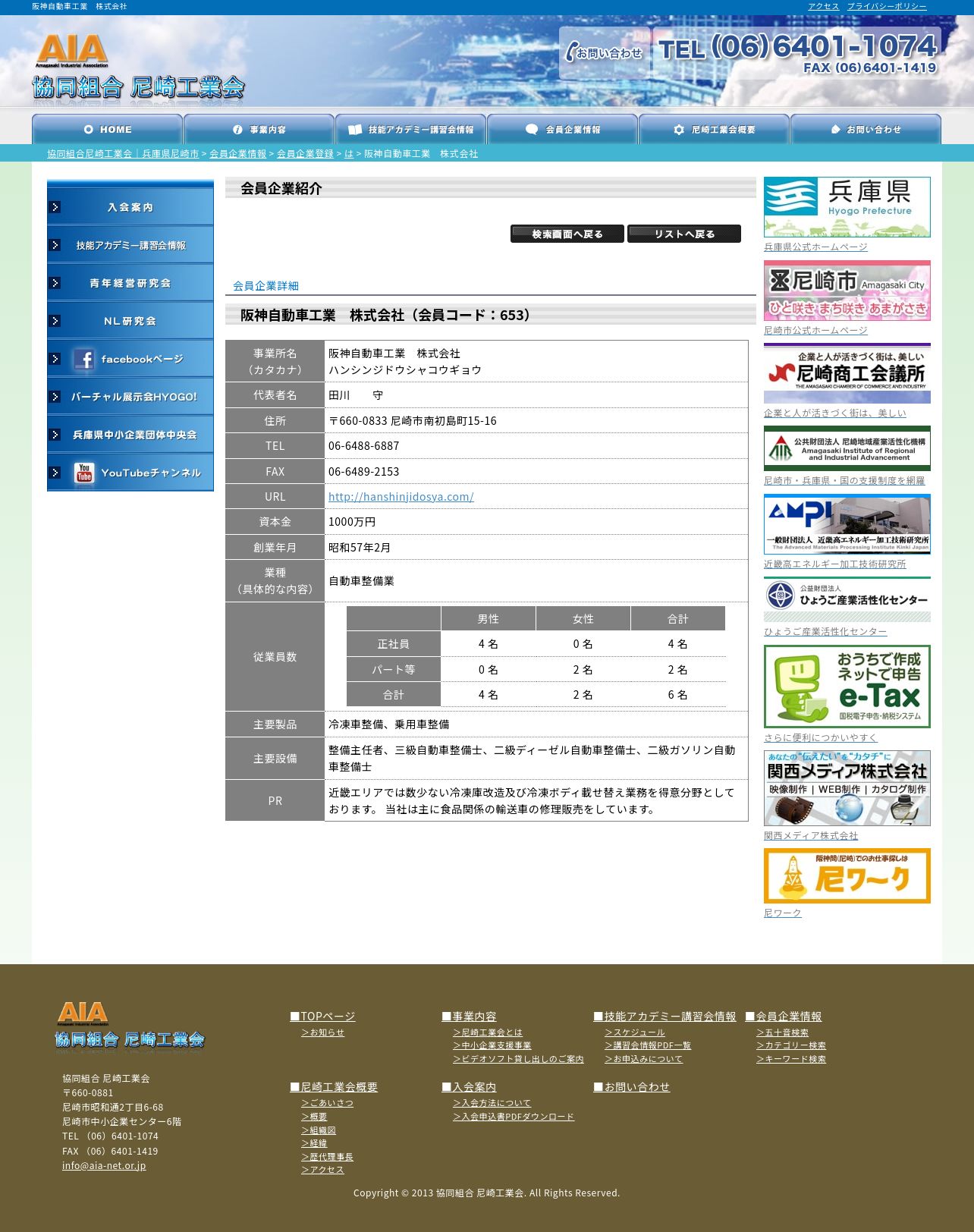The width and height of the screenshot is (974, 1232).
Task: Click the footer AIA logo
Action: coord(130,1026)
